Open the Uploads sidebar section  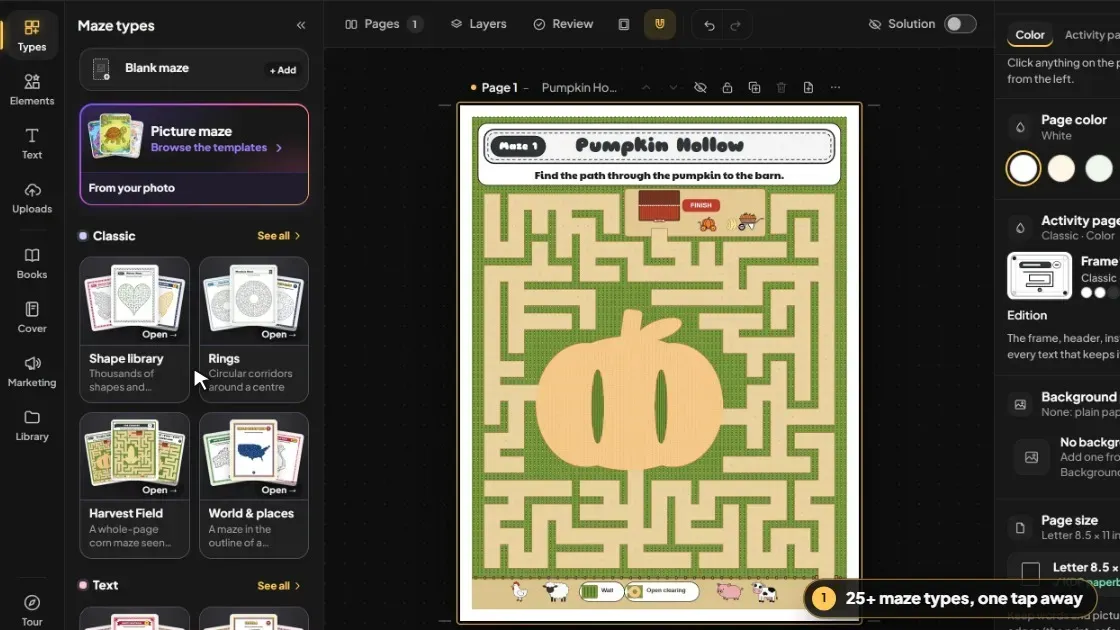31,198
